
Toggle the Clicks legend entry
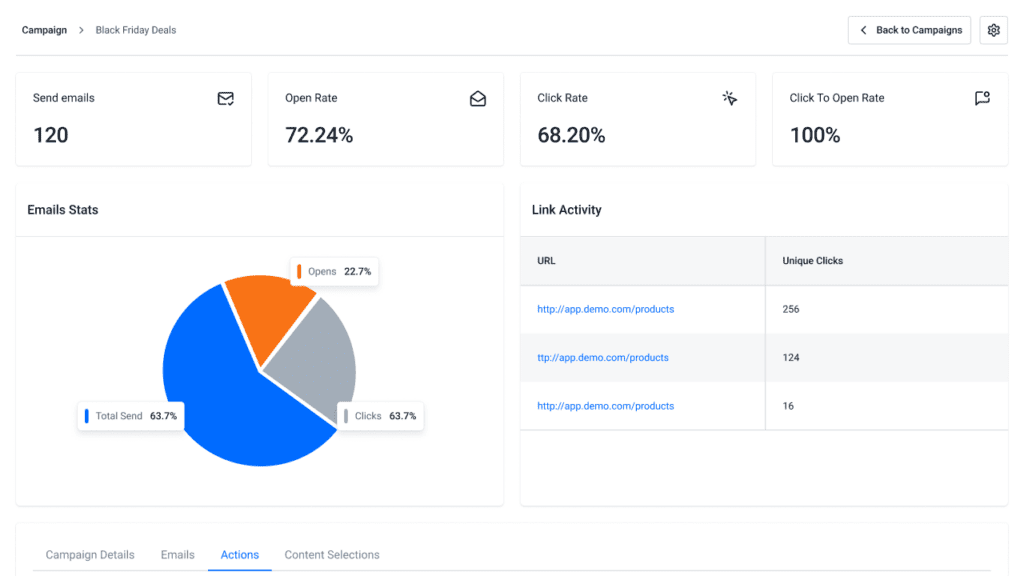[380, 415]
